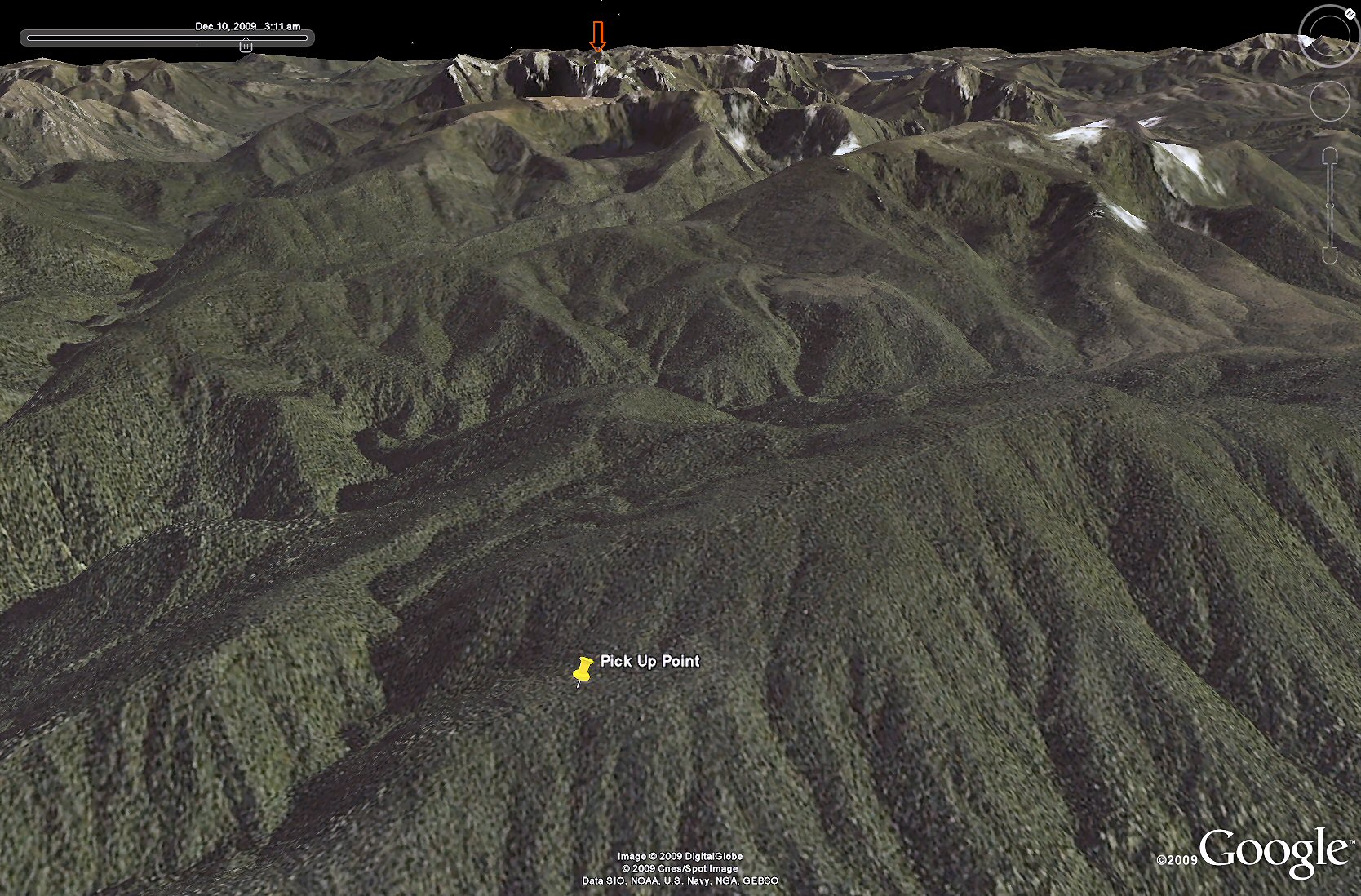Image resolution: width=1361 pixels, height=896 pixels.
Task: Click the Google logo watermark
Action: (x=1274, y=853)
